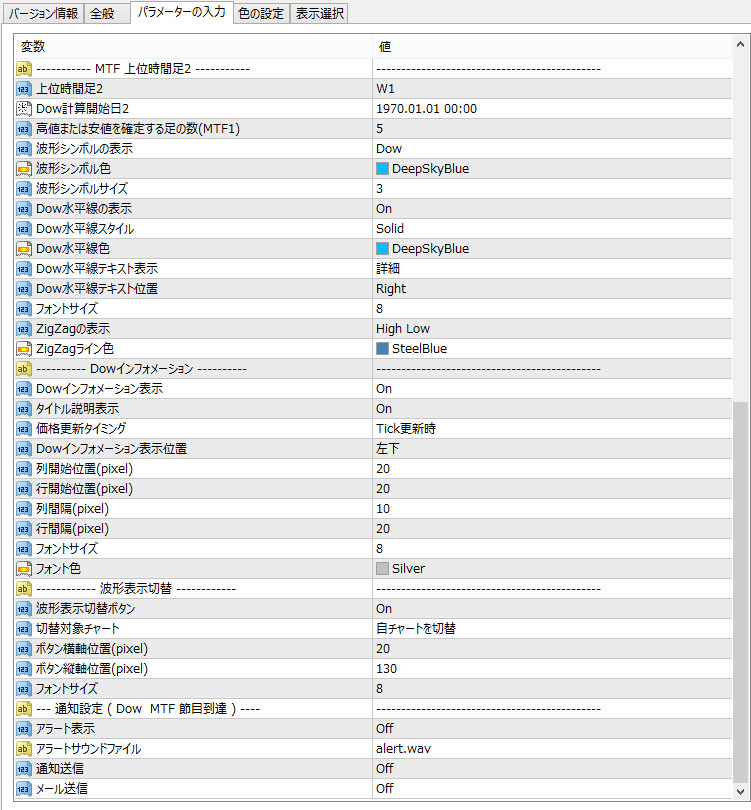The image size is (751, 810).
Task: Click the icon next to 波形シンボルの表示
Action: tap(24, 149)
